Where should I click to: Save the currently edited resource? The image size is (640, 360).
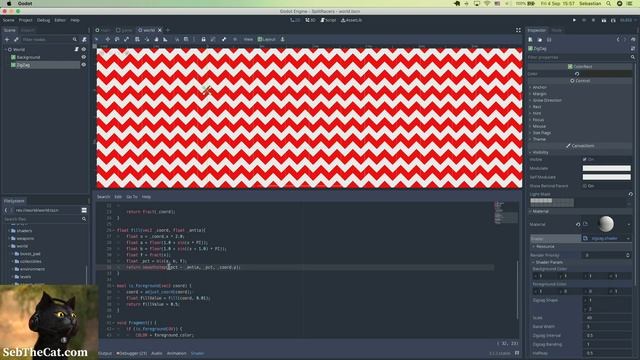pos(549,40)
